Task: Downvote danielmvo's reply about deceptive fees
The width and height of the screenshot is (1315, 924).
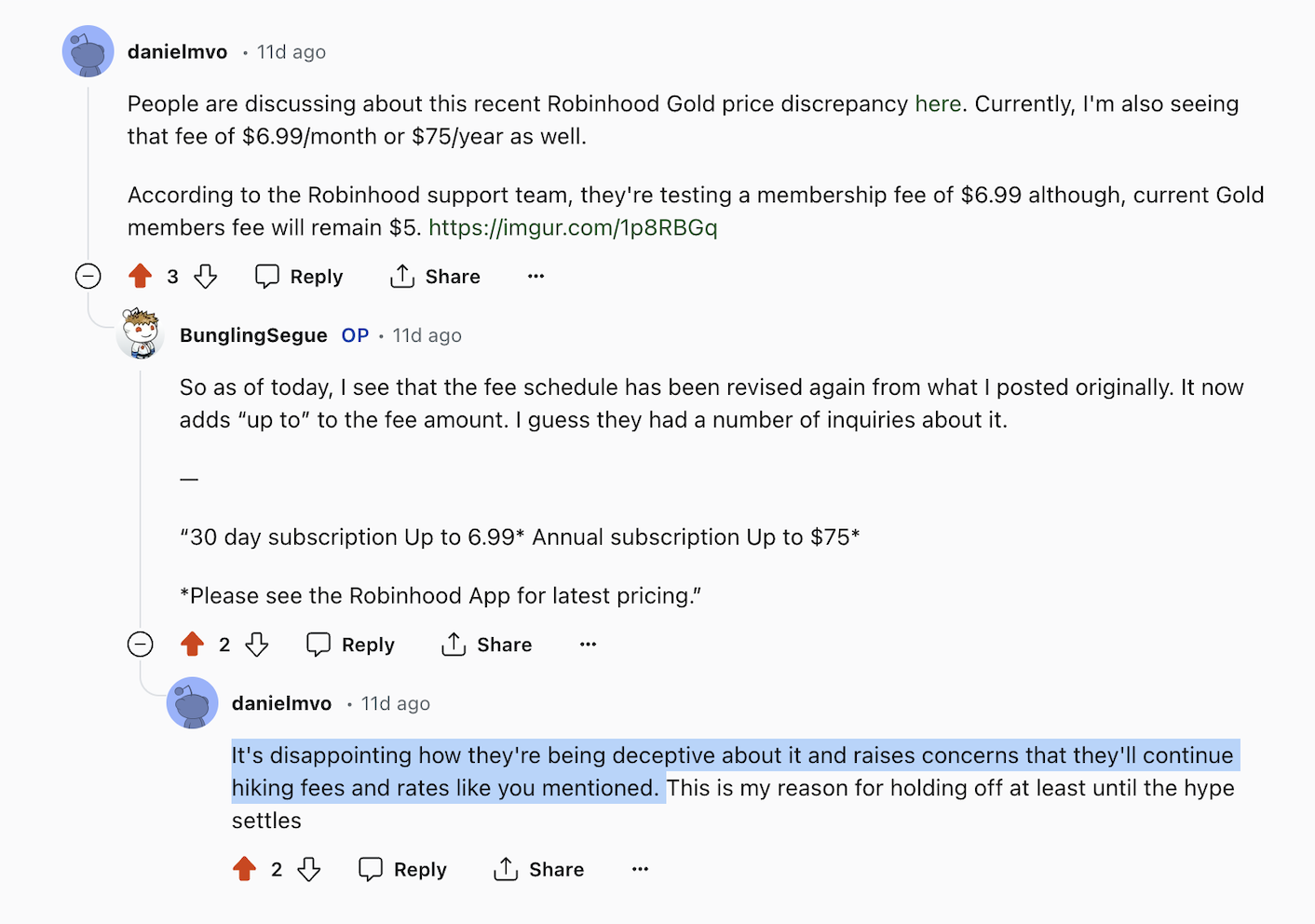Action: click(309, 869)
